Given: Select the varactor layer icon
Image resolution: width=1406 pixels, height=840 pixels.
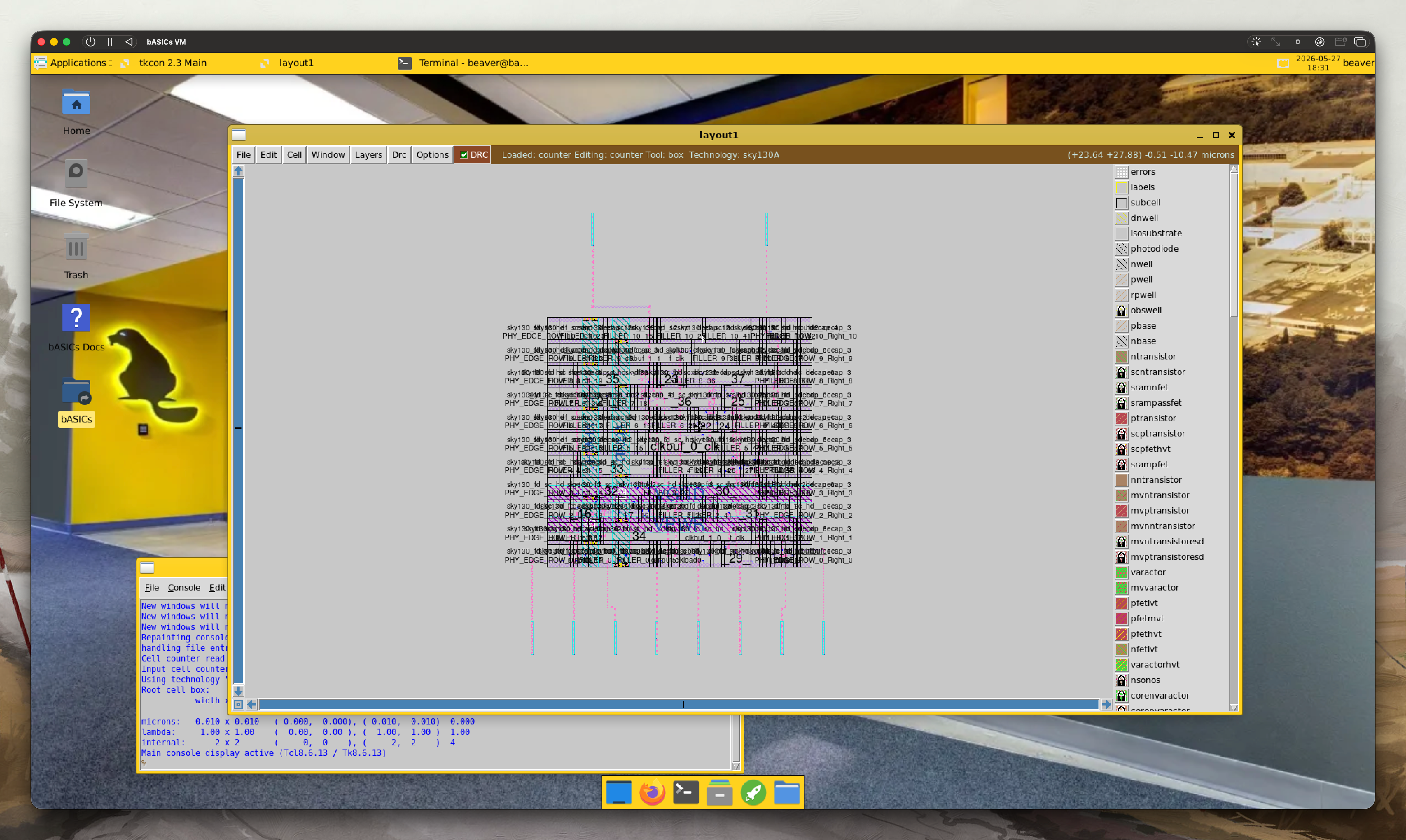Looking at the screenshot, I should click(x=1121, y=572).
